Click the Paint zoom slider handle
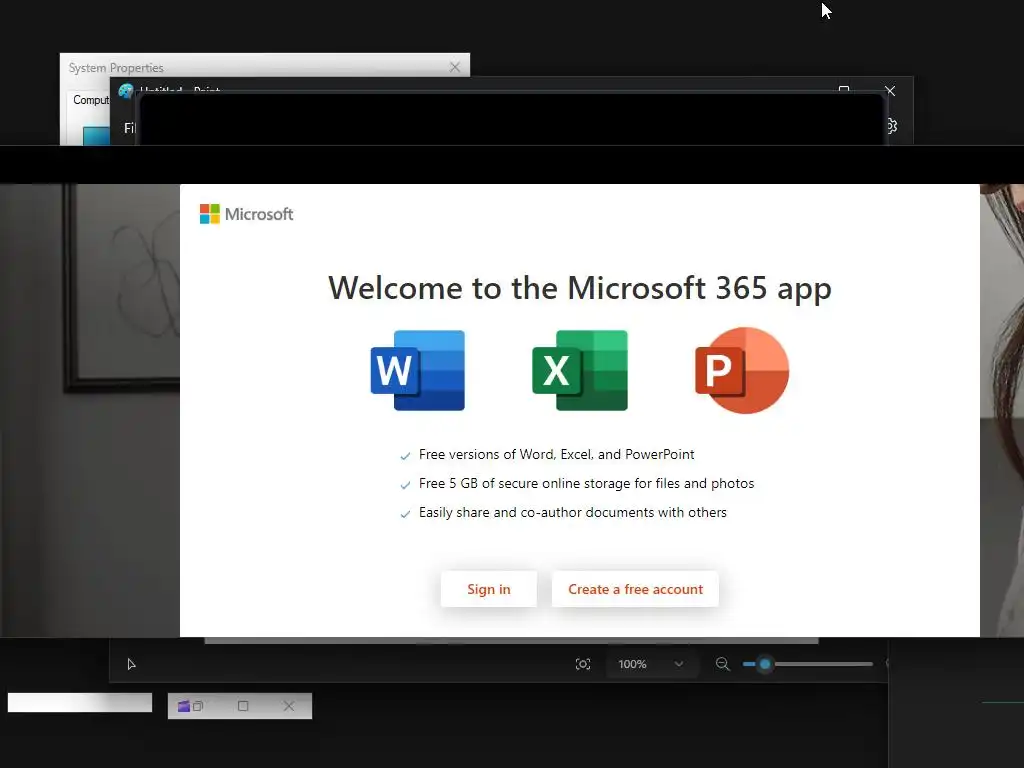The height and width of the screenshot is (768, 1024). coord(765,664)
